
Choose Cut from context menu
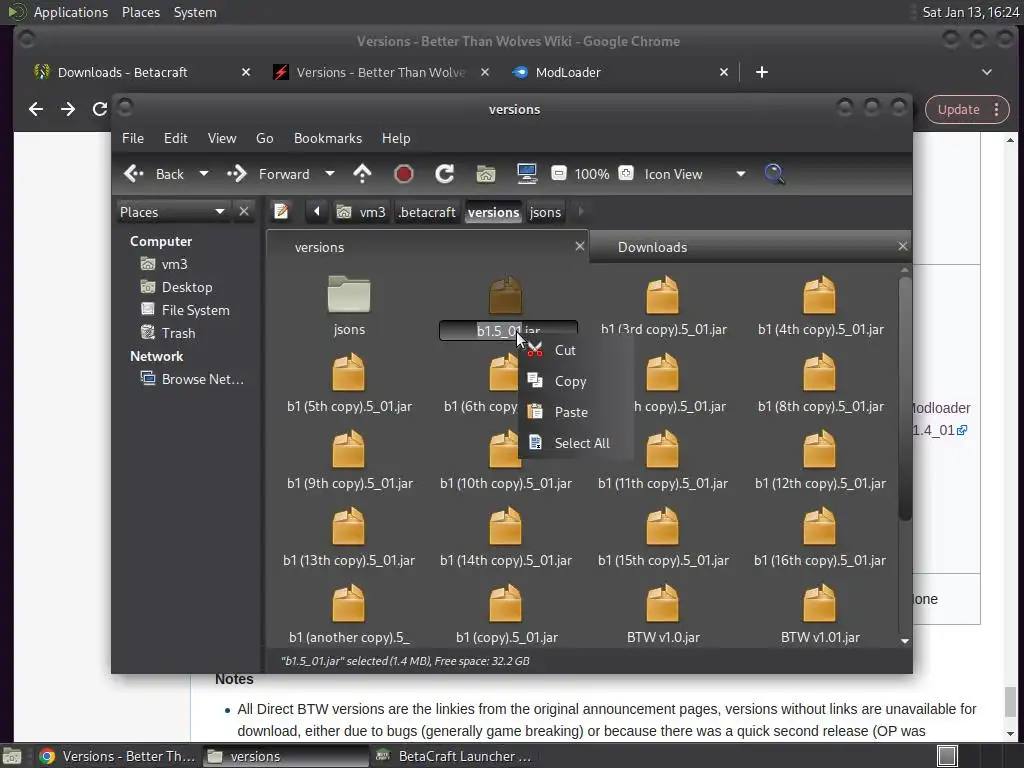(x=577, y=350)
